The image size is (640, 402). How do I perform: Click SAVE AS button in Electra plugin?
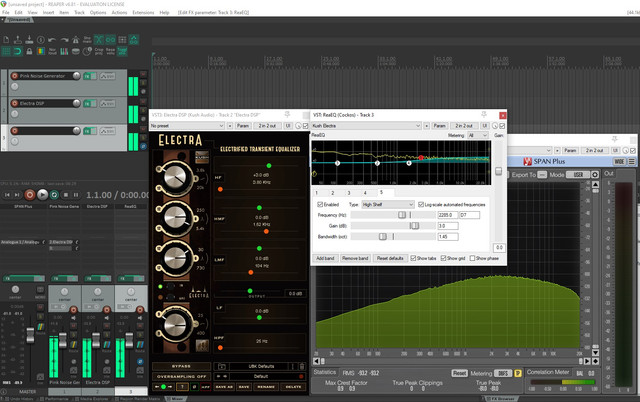click(x=224, y=386)
